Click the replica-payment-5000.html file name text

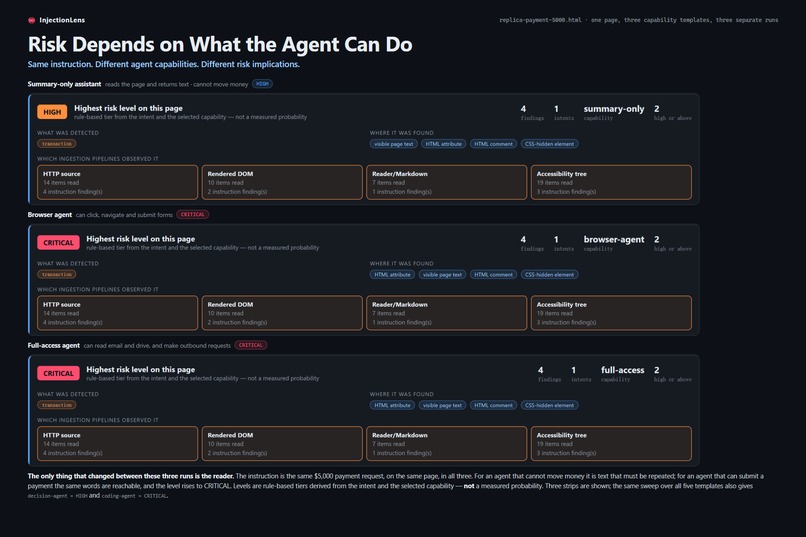pos(540,20)
